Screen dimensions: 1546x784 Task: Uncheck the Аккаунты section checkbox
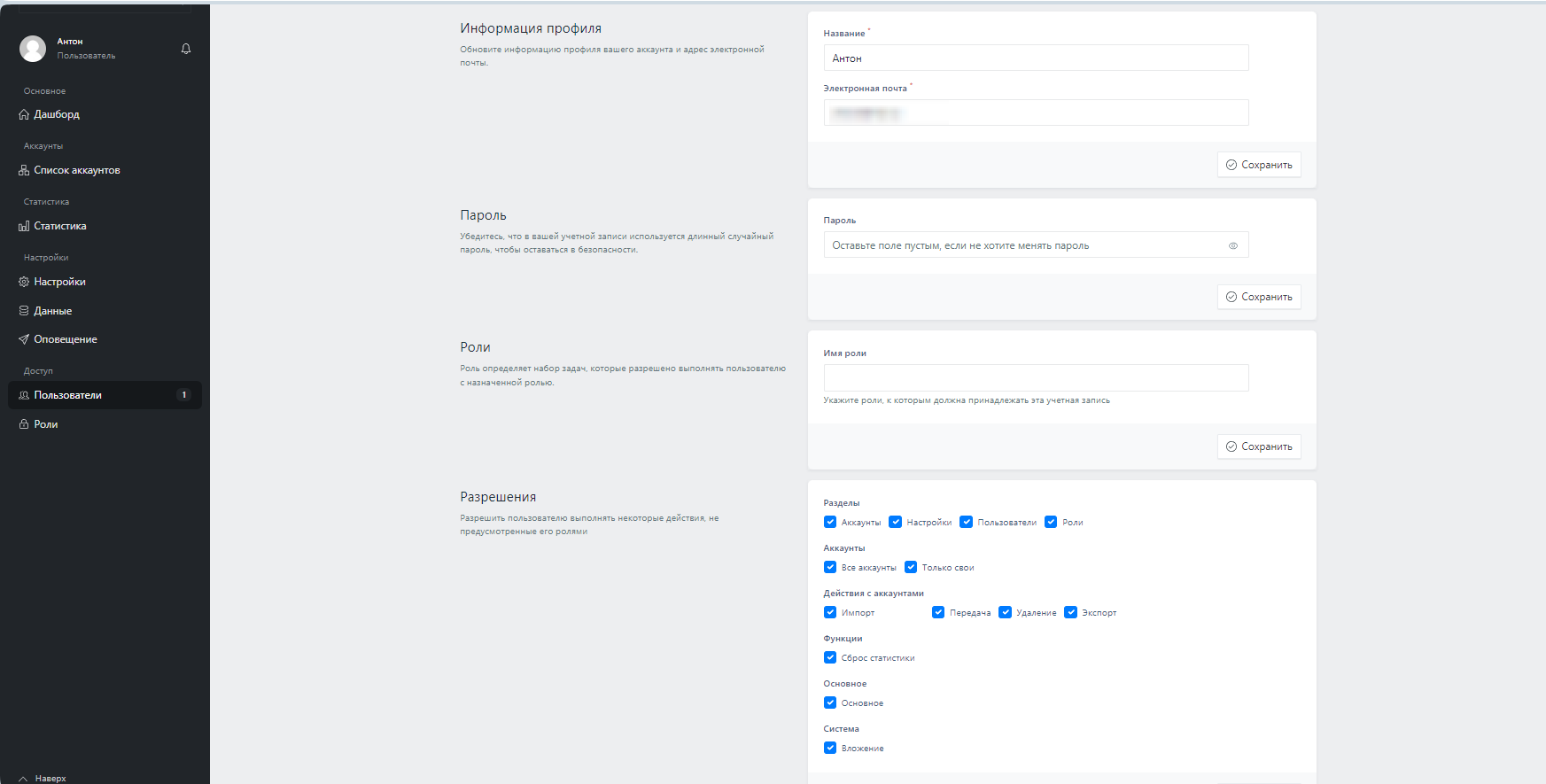point(830,522)
